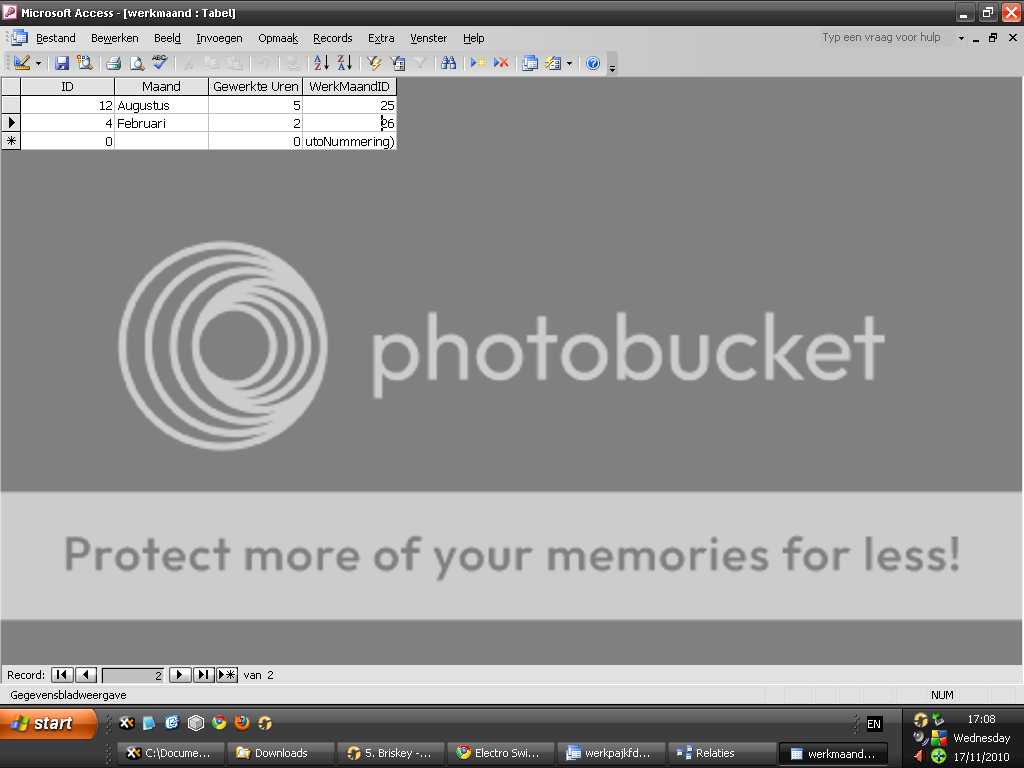This screenshot has width=1024, height=768.
Task: Switch to werkpajkfd... taskbar window
Action: click(611, 753)
